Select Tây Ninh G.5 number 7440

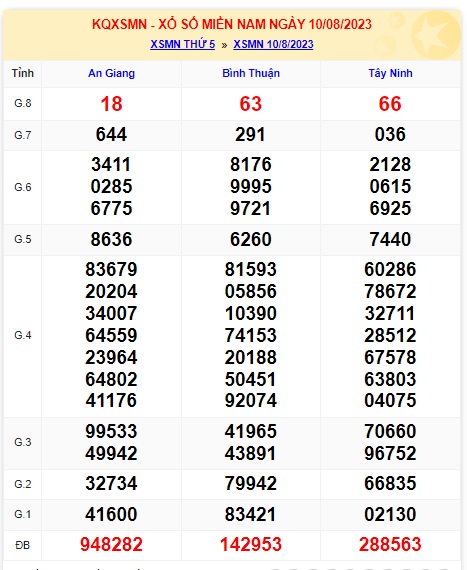pyautogui.click(x=390, y=239)
